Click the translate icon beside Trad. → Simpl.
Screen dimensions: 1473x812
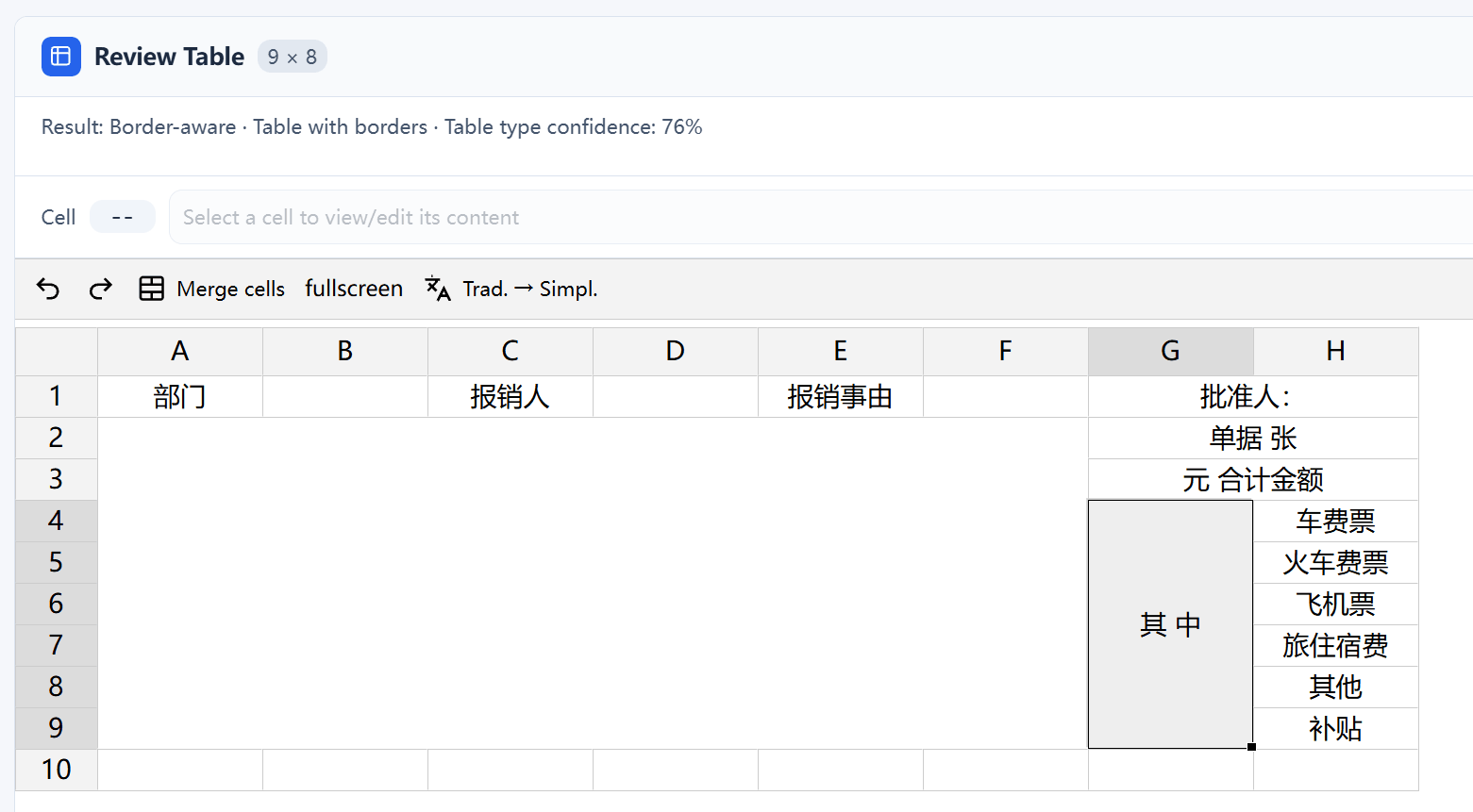[438, 289]
